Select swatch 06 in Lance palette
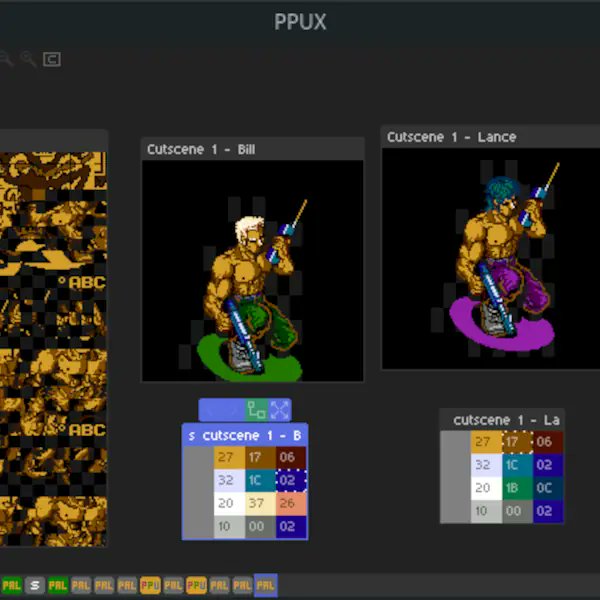Image resolution: width=600 pixels, height=600 pixels. (x=548, y=442)
